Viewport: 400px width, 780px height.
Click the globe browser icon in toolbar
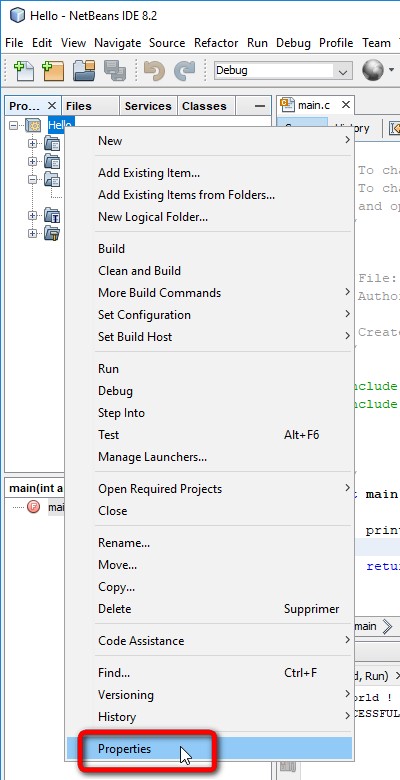click(x=373, y=70)
